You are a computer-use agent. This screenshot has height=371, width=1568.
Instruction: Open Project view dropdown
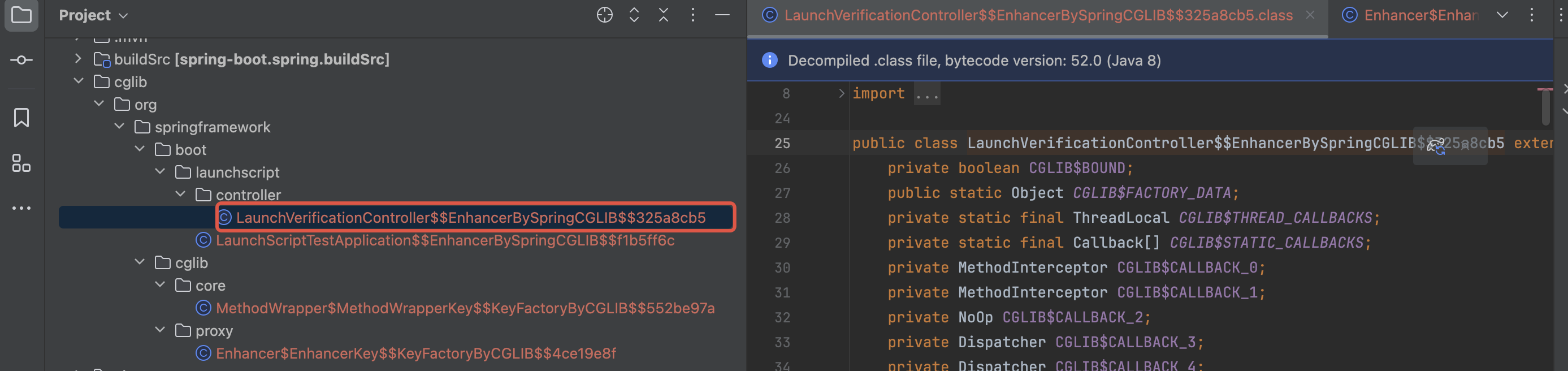[93, 15]
